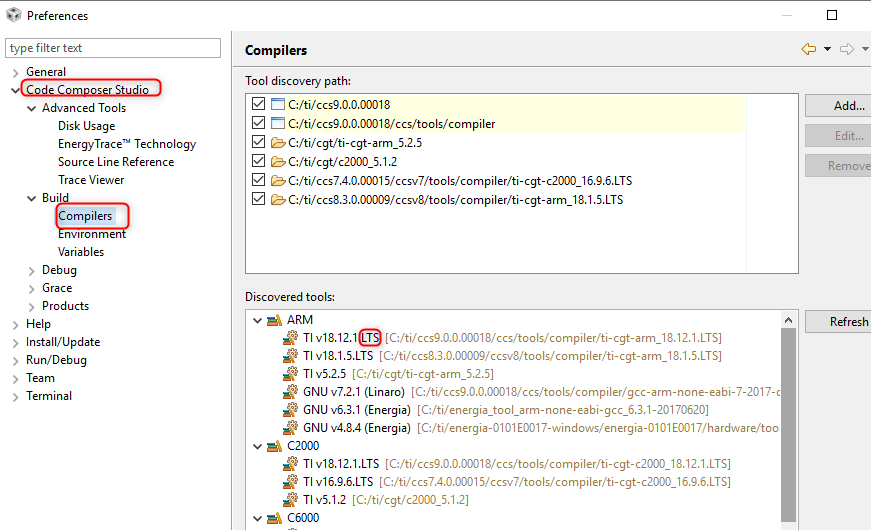Screen dimensions: 871x530
Task: Uncheck the C:/ti/ccs9.0.0.00018 path checkbox
Action: click(x=259, y=104)
